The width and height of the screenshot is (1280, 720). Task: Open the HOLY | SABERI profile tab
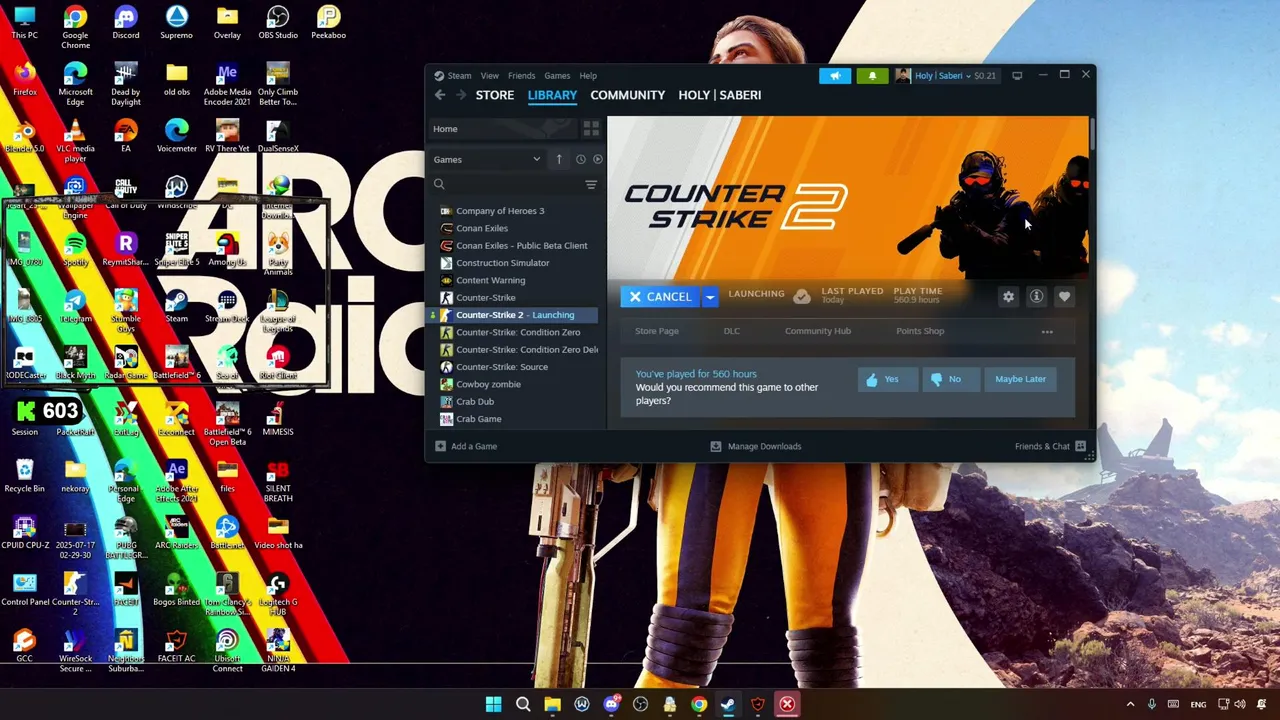coord(720,95)
